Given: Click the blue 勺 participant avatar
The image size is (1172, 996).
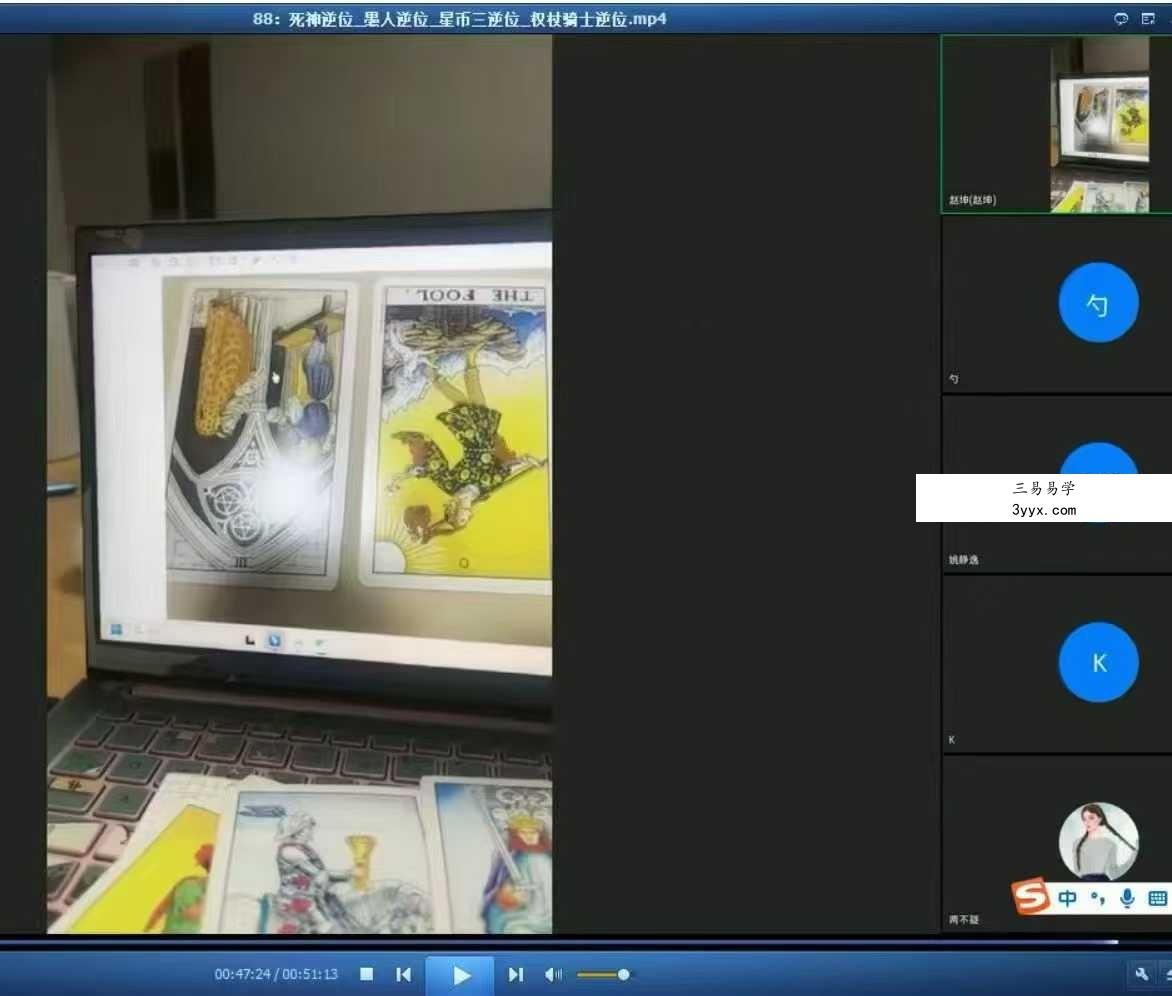Looking at the screenshot, I should coord(1098,303).
